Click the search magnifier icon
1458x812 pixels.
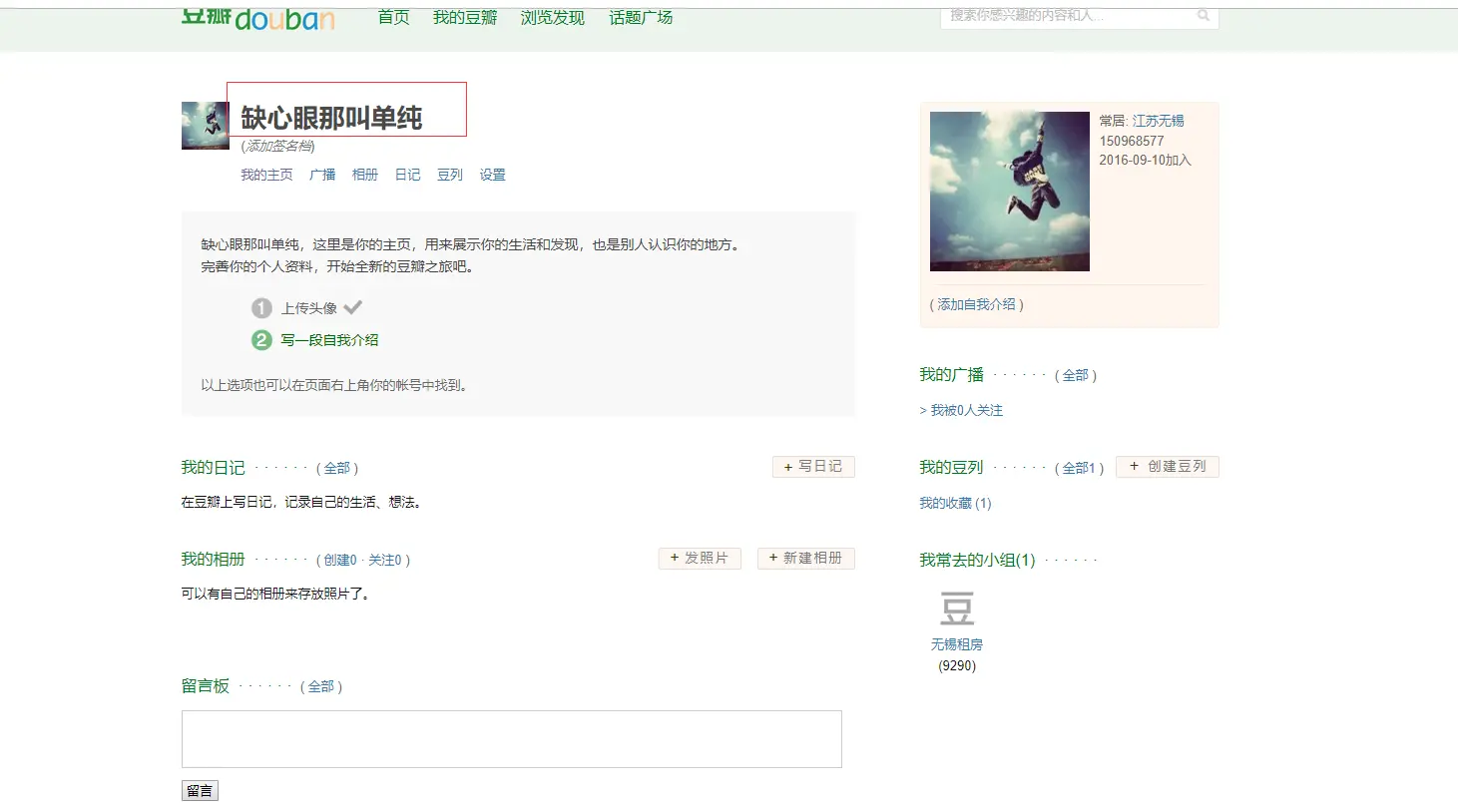tap(1204, 15)
